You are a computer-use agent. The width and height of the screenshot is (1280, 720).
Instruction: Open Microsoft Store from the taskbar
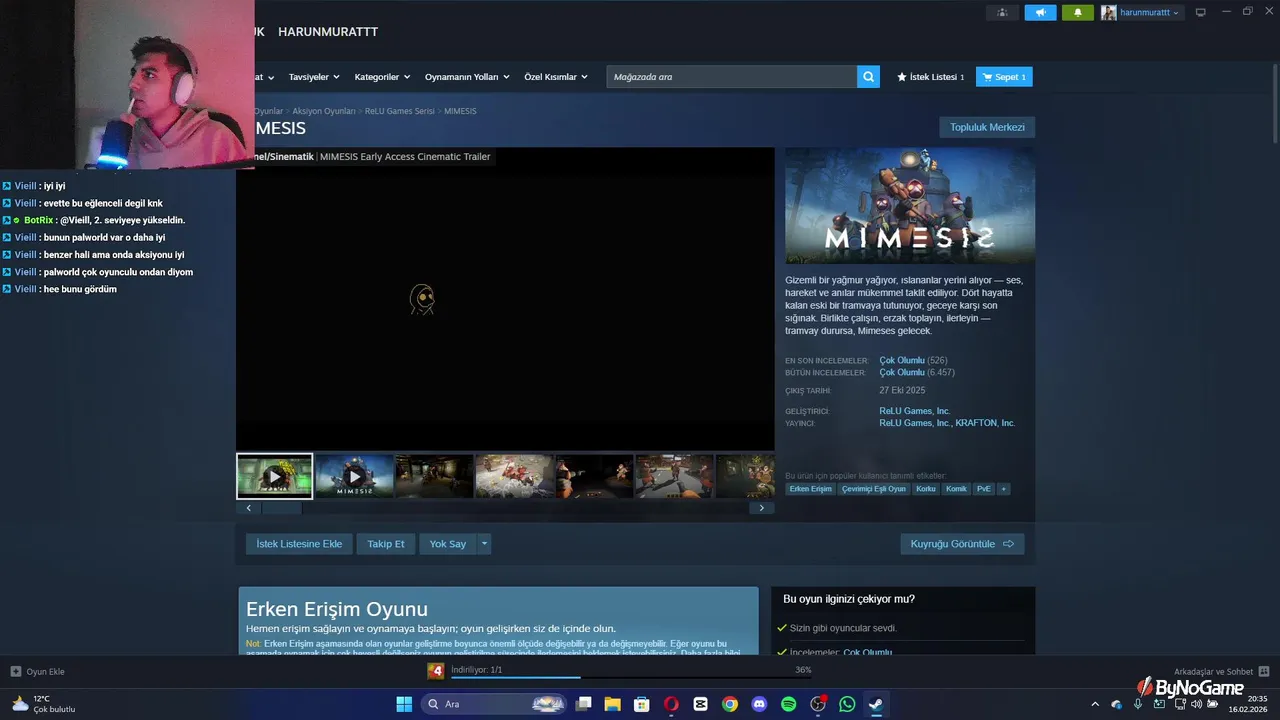pos(642,704)
